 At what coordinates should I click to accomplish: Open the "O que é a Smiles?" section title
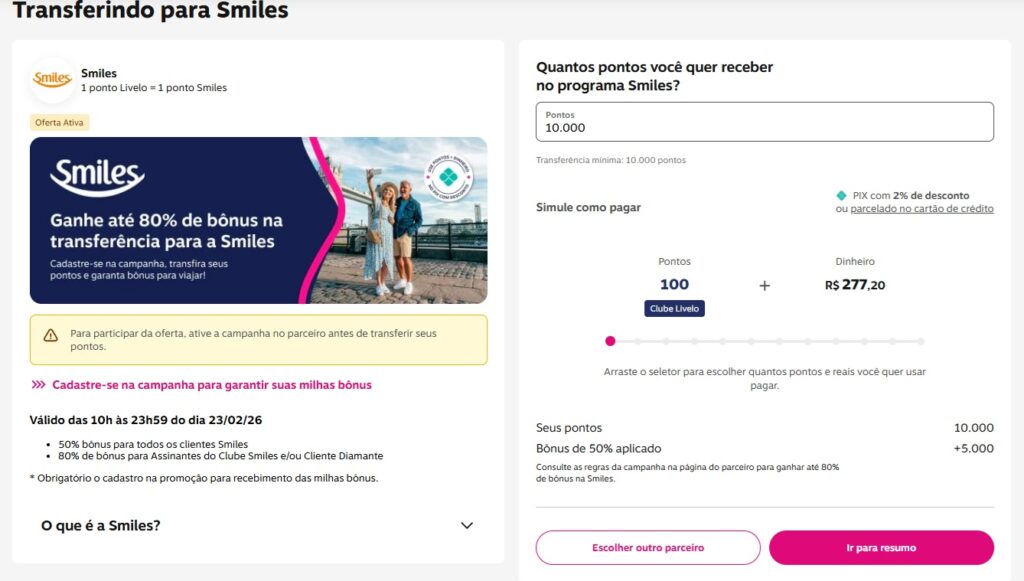point(101,526)
